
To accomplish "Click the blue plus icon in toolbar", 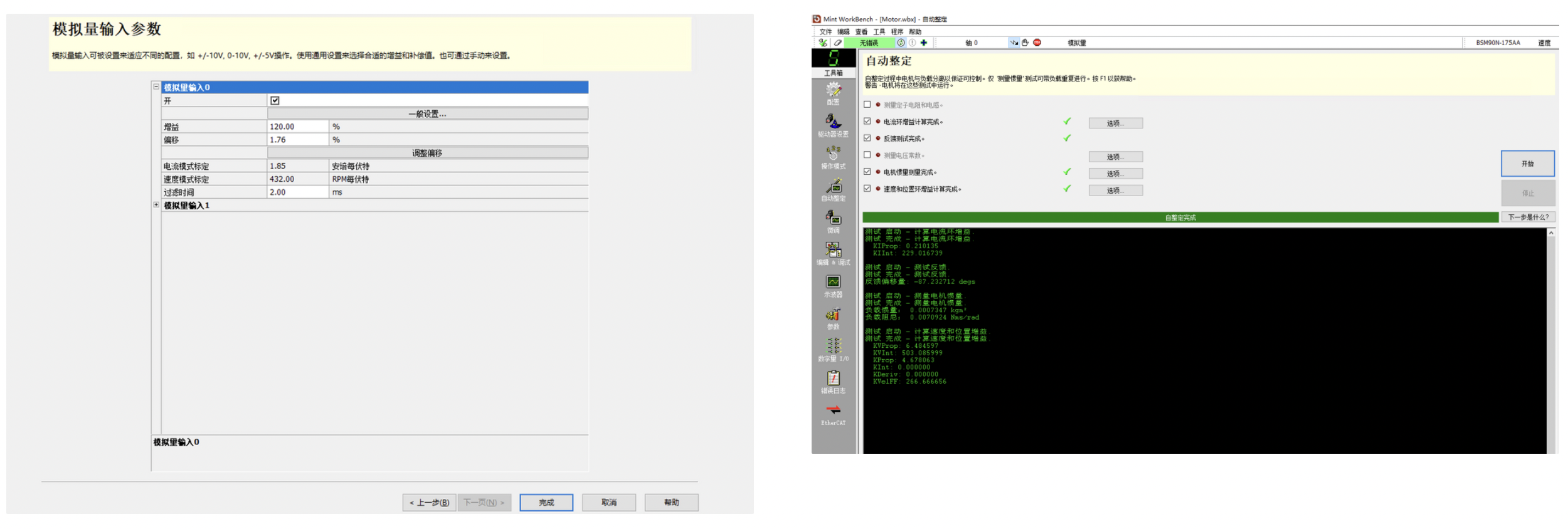I will coord(923,43).
